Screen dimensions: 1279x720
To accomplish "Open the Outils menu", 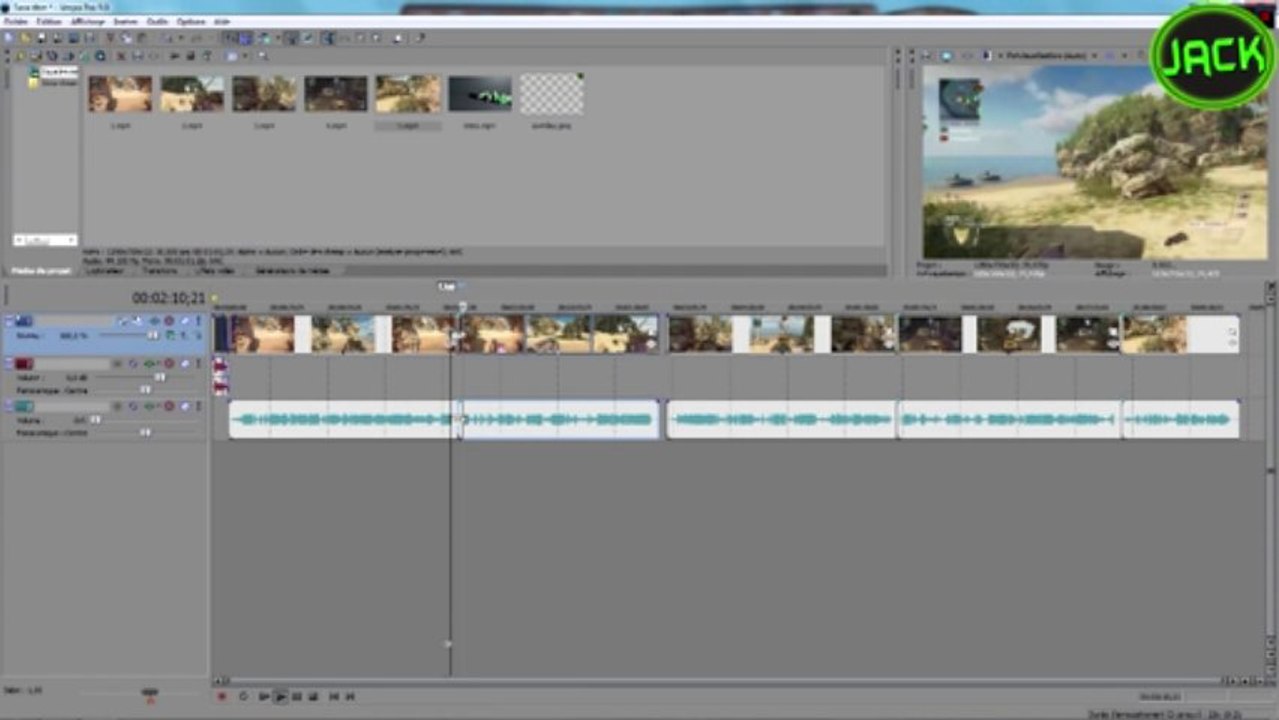I will (x=157, y=22).
